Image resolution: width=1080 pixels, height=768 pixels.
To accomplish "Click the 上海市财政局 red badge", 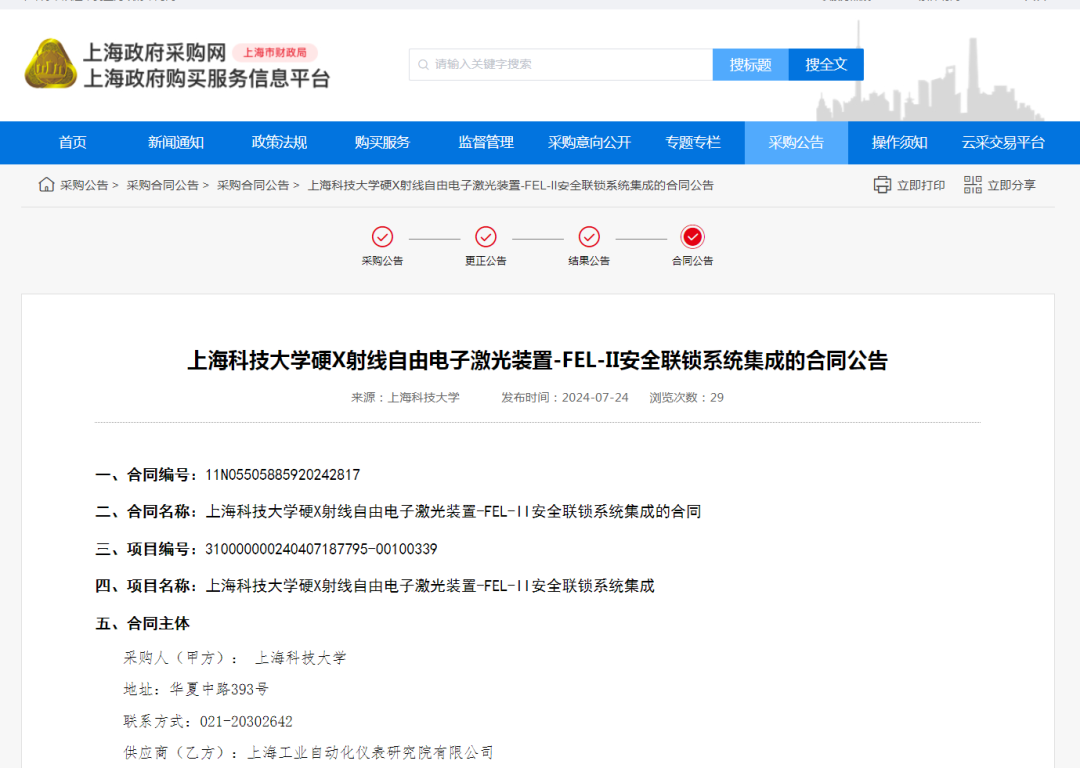I will click(x=275, y=52).
